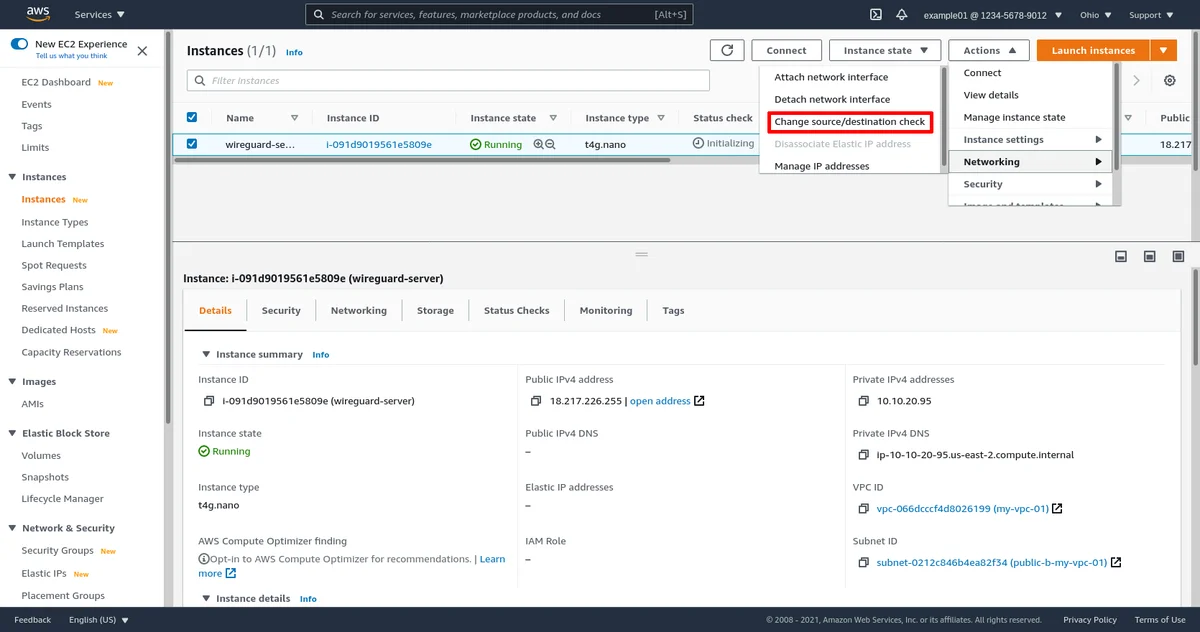
Task: Close the New EC2 Experience banner
Action: pyautogui.click(x=142, y=51)
